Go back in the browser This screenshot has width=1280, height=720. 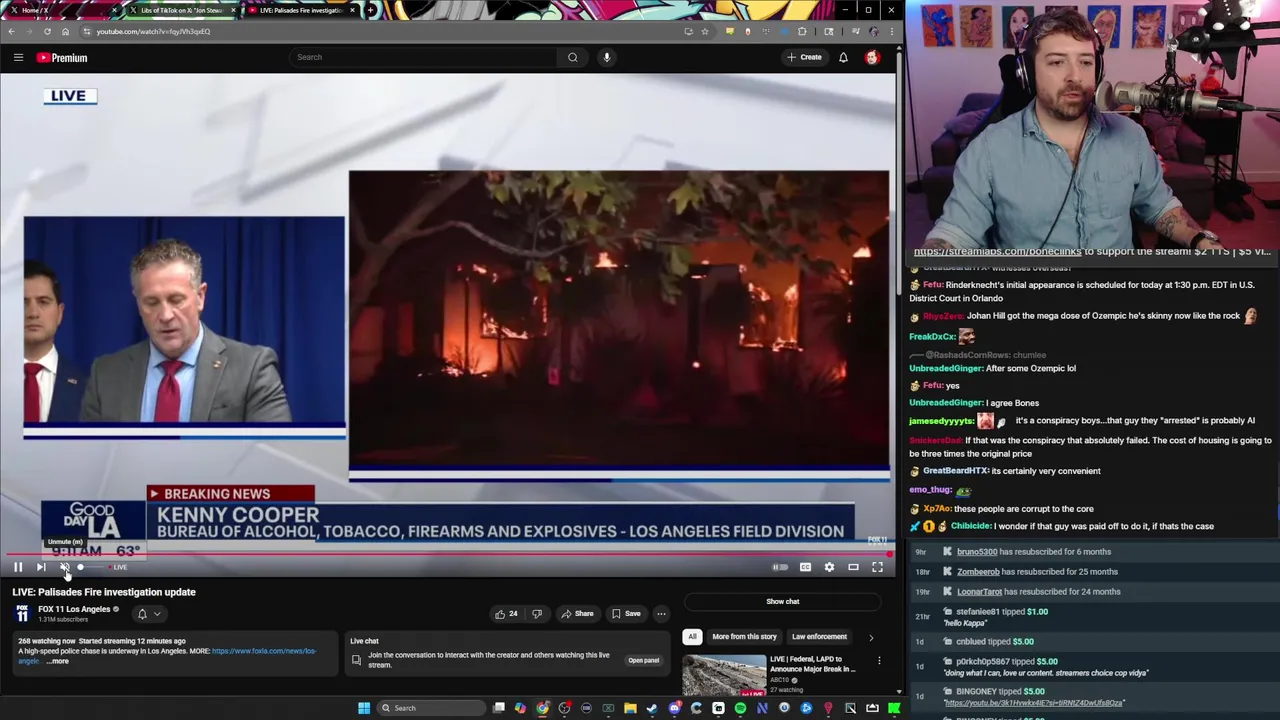(x=11, y=31)
